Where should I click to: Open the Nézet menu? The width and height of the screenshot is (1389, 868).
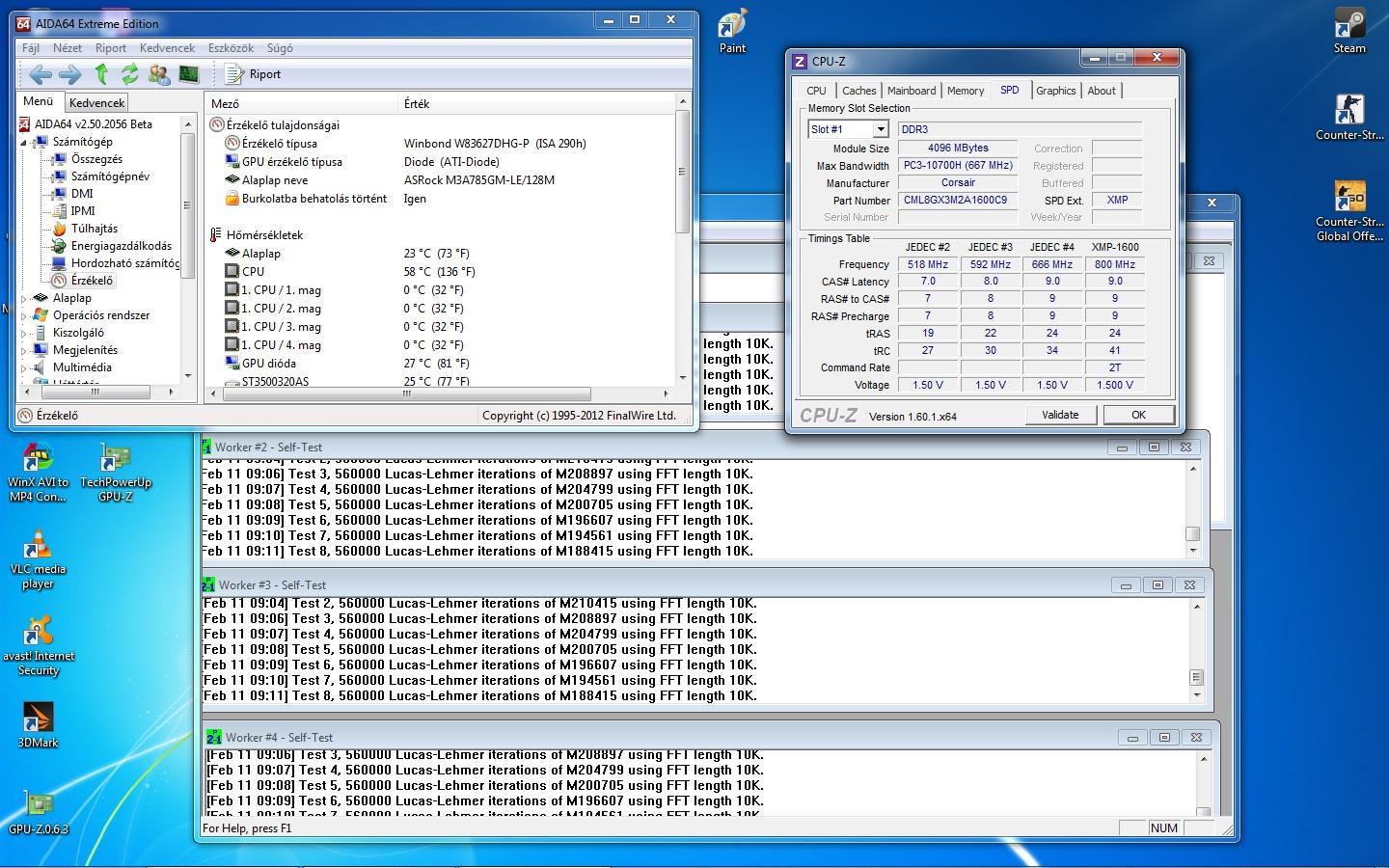pos(68,48)
